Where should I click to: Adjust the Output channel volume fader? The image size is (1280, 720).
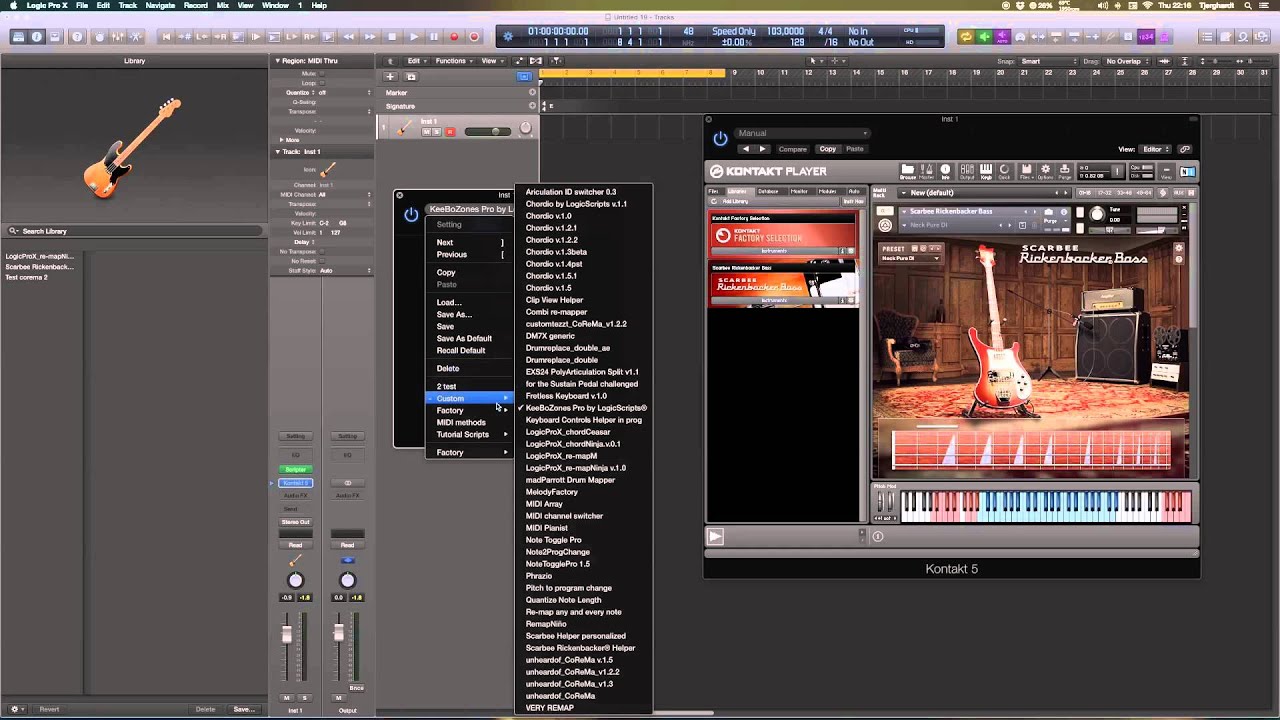(x=339, y=633)
